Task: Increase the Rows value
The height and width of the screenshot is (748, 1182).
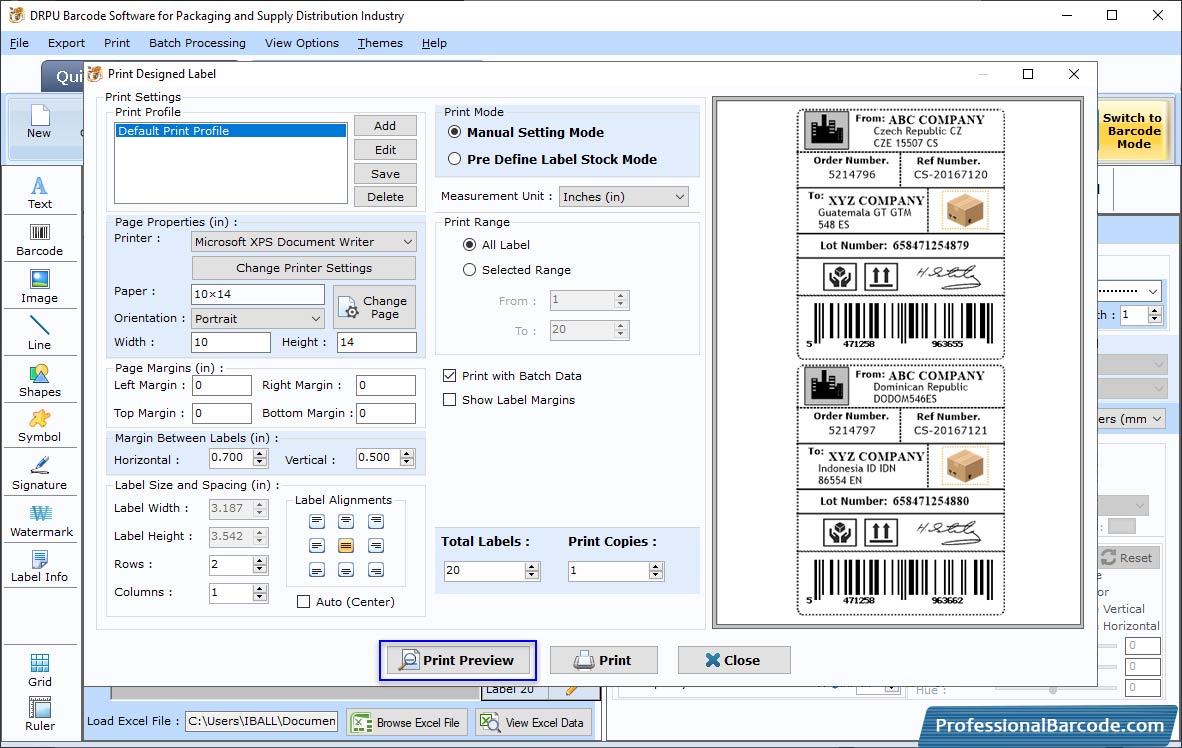Action: pyautogui.click(x=260, y=560)
